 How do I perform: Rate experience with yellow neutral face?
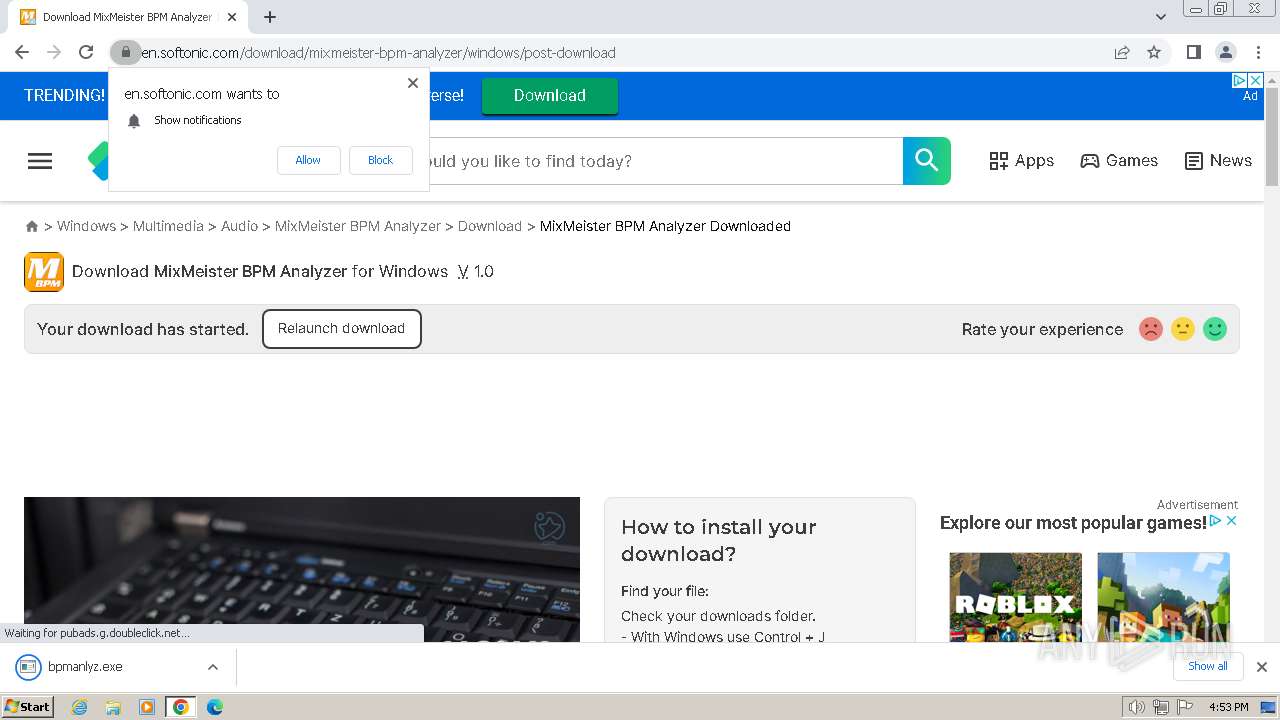pyautogui.click(x=1183, y=329)
